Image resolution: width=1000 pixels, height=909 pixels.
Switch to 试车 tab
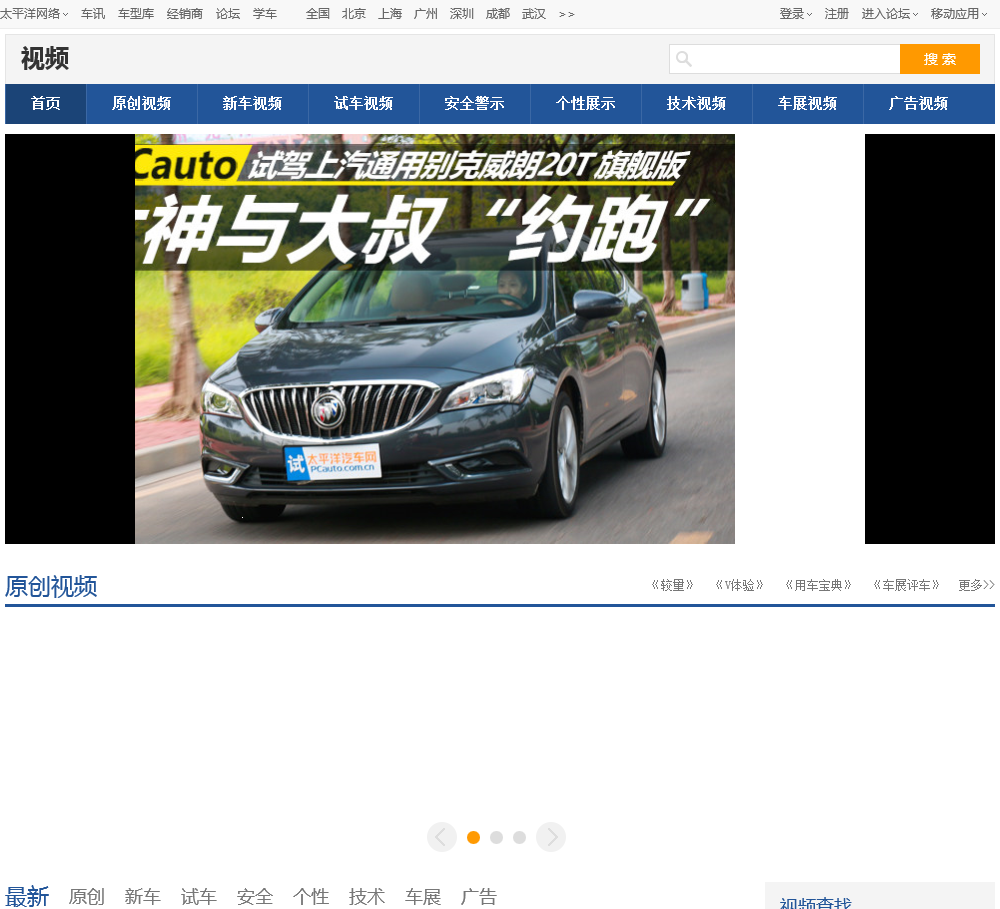click(x=198, y=896)
